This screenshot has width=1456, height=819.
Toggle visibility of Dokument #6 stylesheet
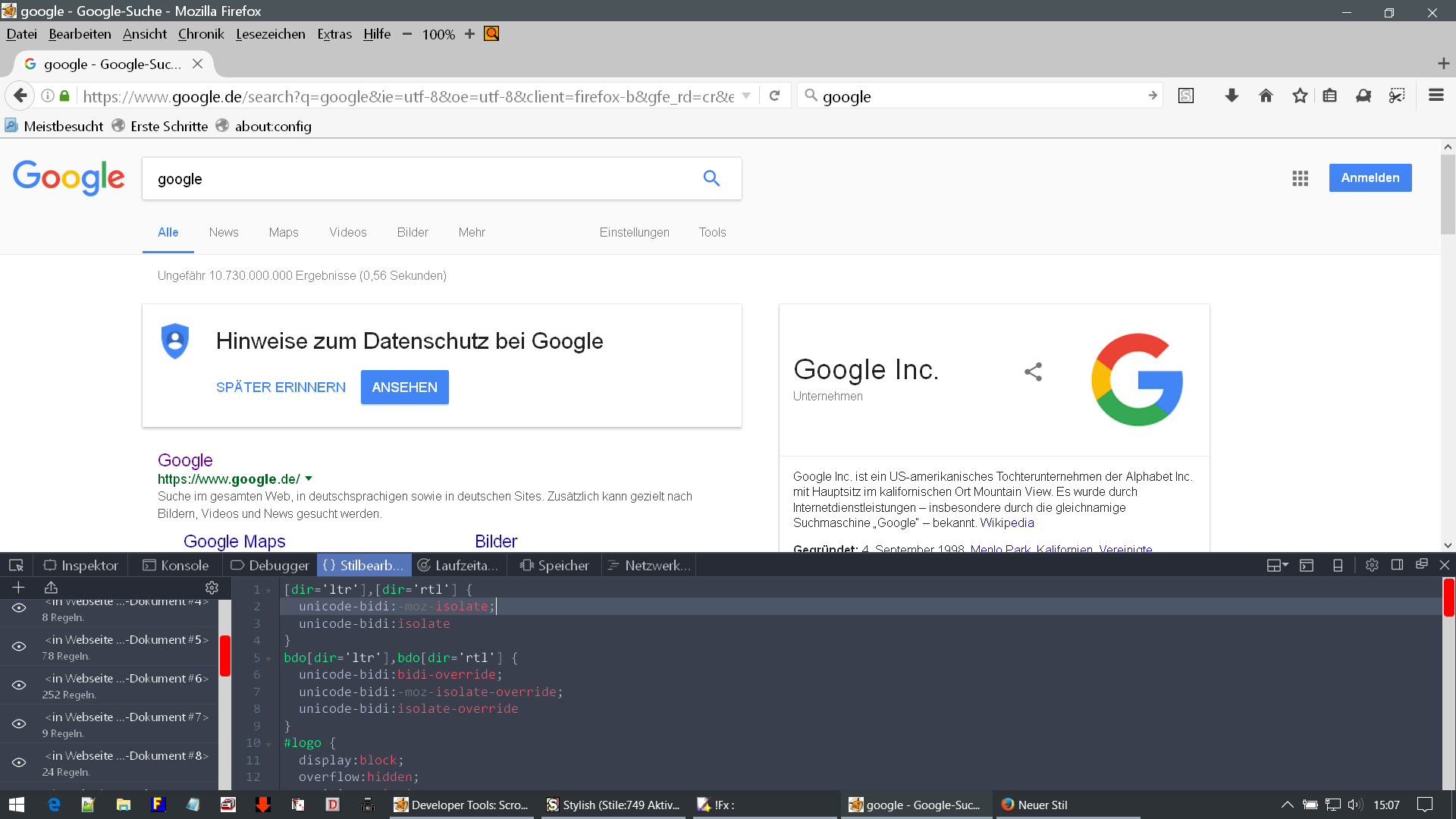[x=19, y=686]
